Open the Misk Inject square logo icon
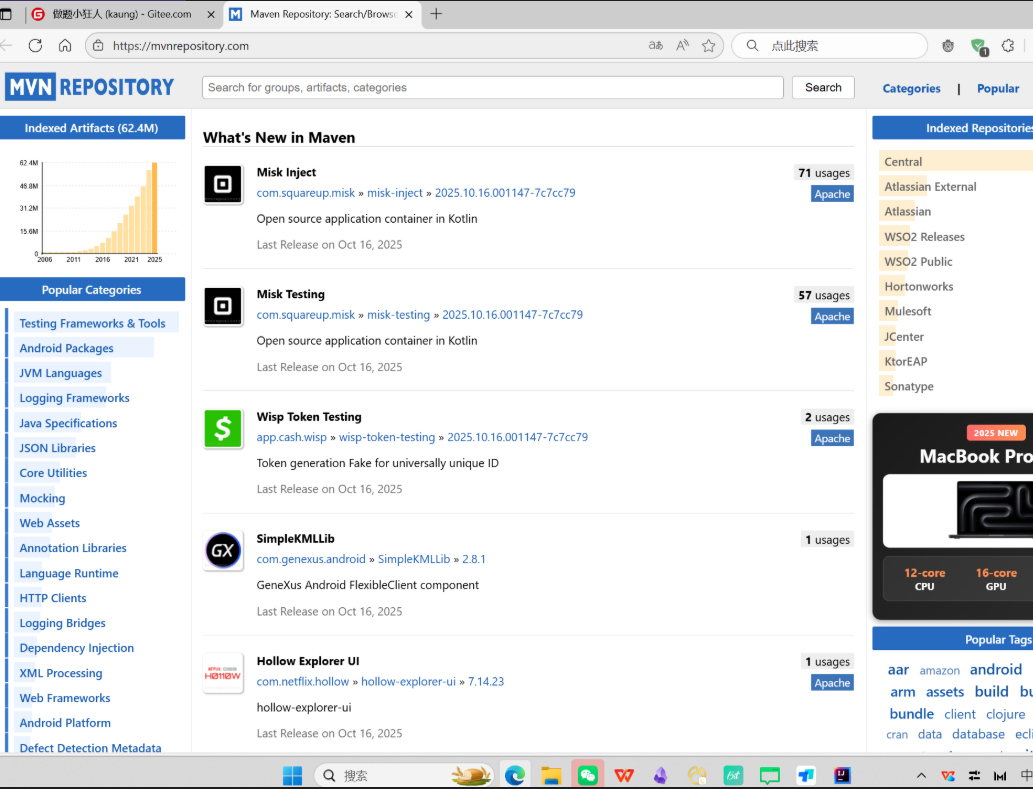This screenshot has width=1033, height=789. pyautogui.click(x=223, y=184)
